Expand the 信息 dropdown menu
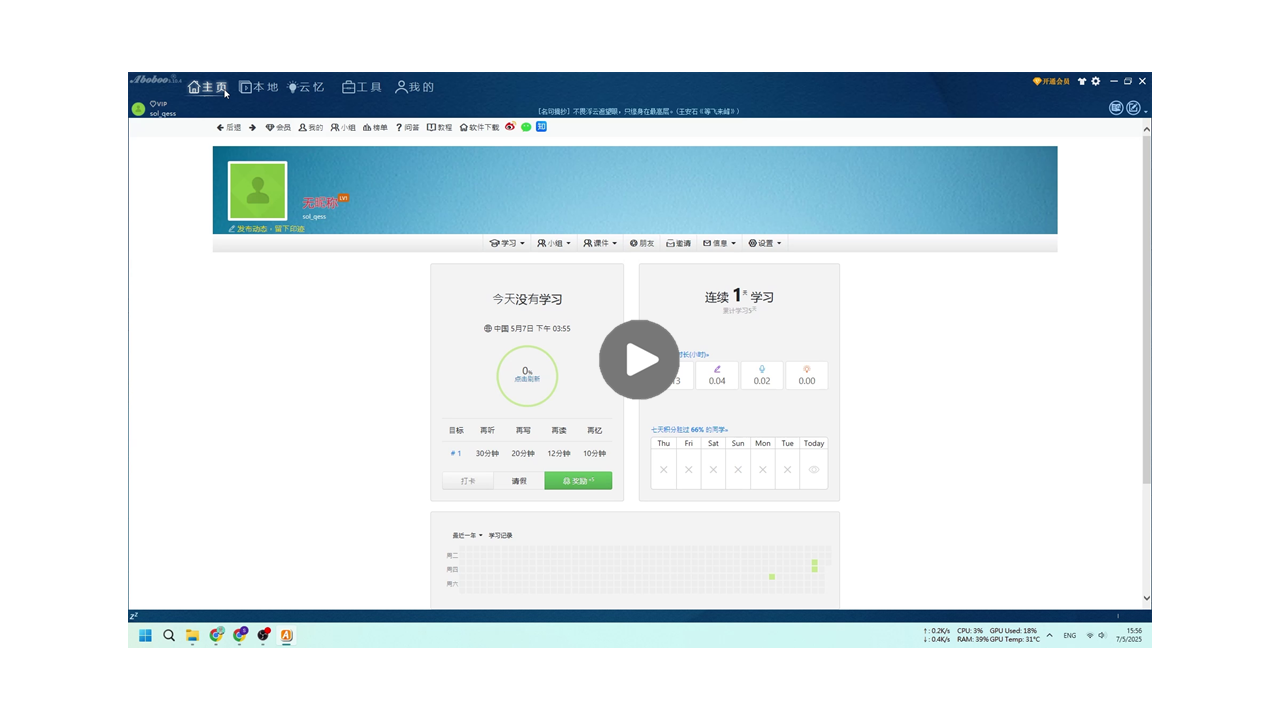1280x720 pixels. [x=720, y=243]
